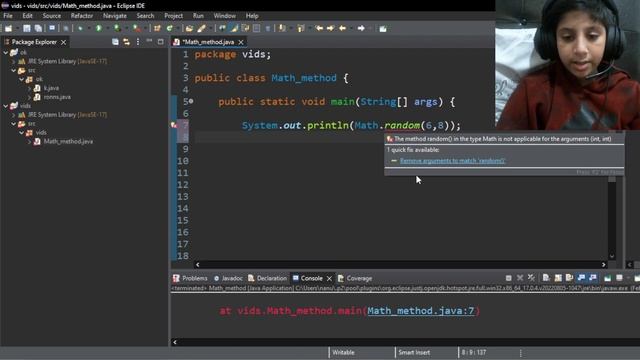Click the Collapse All icon in Package Explorer

115,42
